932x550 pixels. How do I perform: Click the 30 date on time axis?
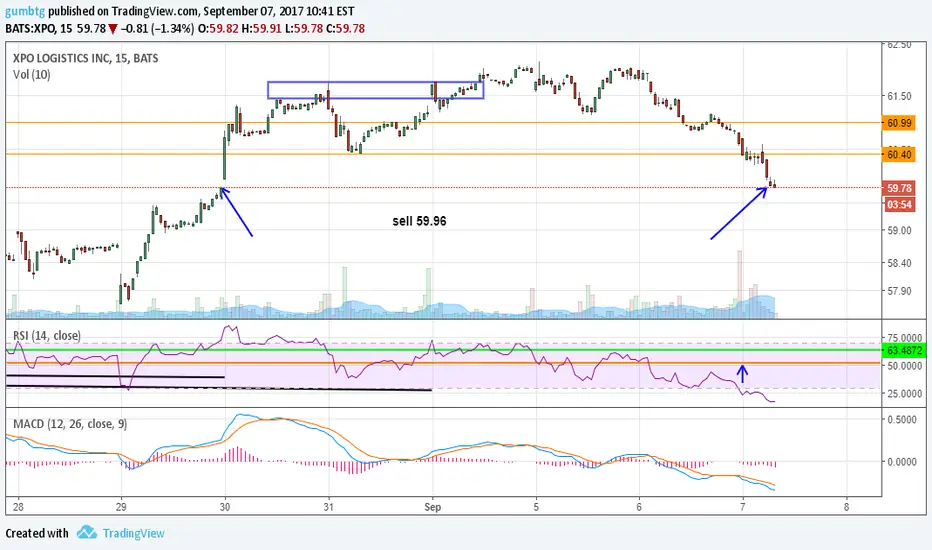[225, 507]
